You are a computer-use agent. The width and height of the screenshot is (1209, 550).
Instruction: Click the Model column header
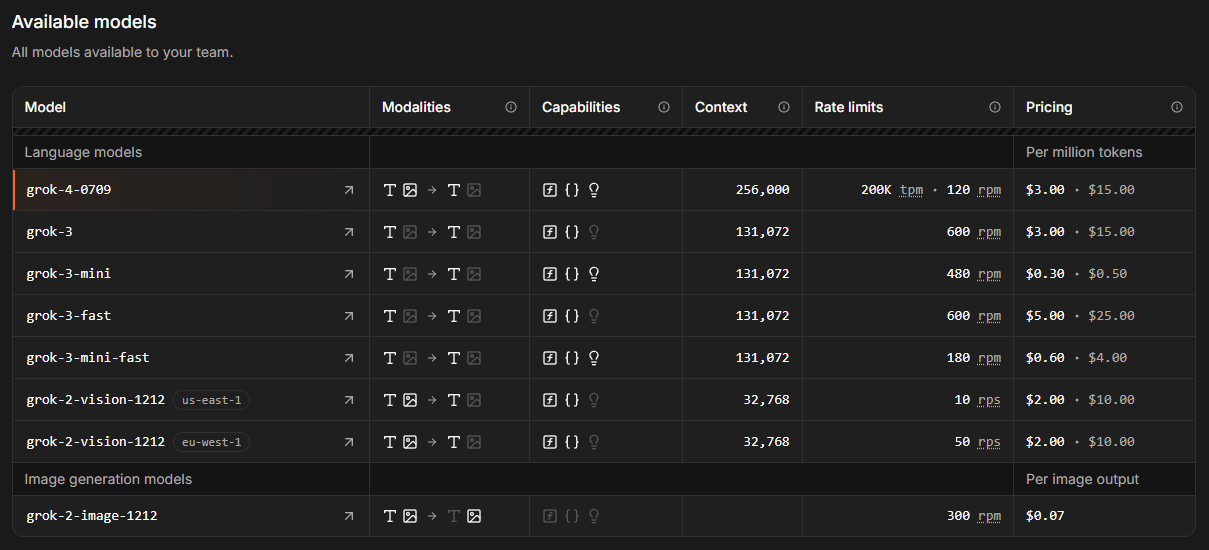(x=45, y=107)
